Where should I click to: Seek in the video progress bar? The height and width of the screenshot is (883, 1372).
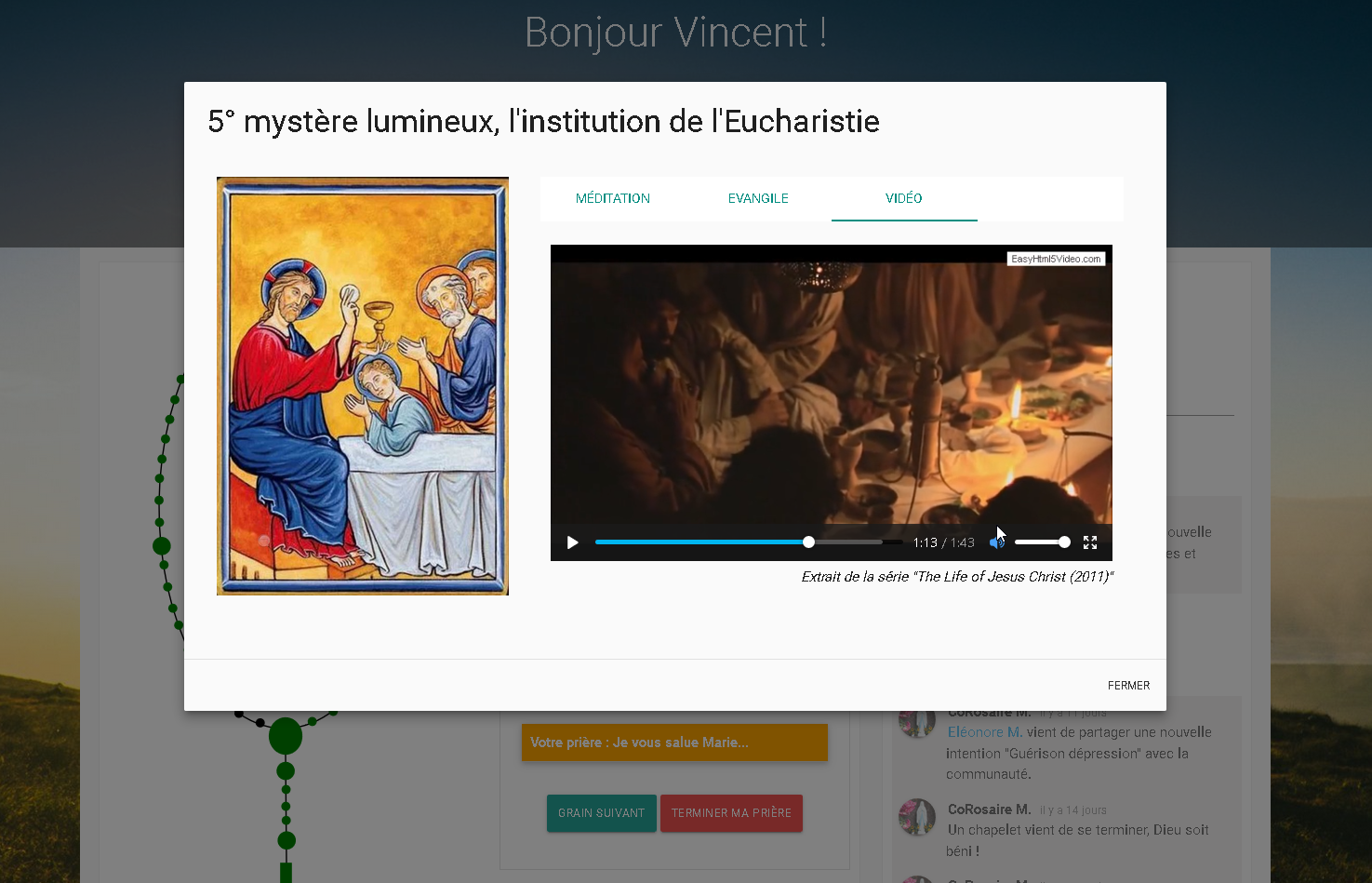pos(749,542)
